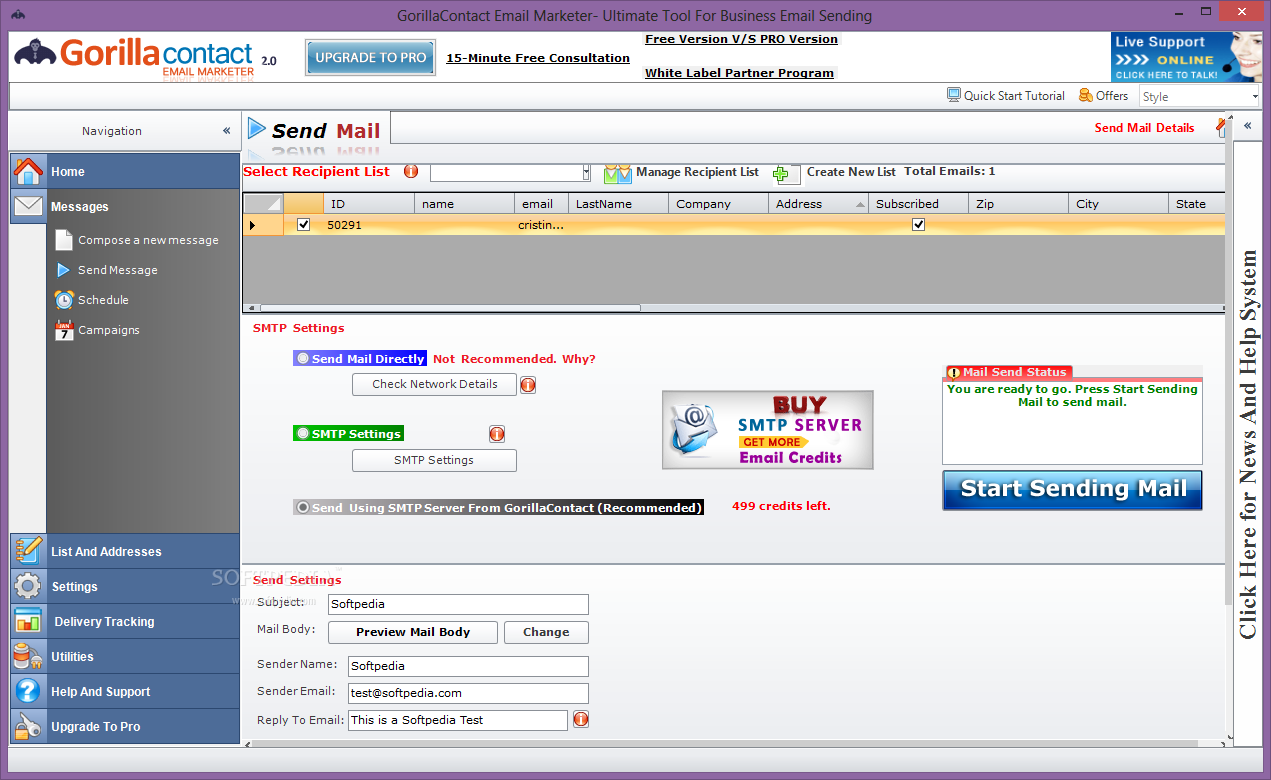Open the Utilities navigation section
The image size is (1271, 780).
(x=125, y=656)
